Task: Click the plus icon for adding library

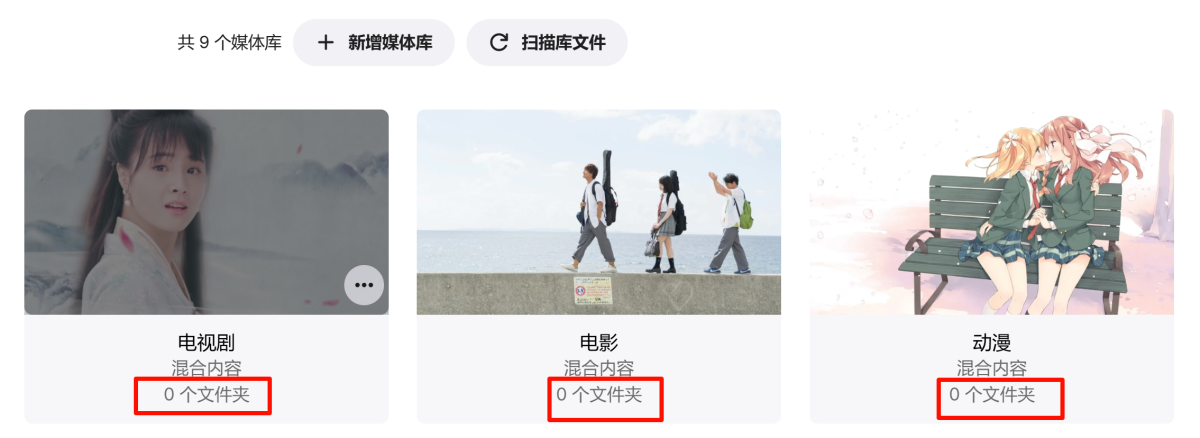Action: coord(325,43)
